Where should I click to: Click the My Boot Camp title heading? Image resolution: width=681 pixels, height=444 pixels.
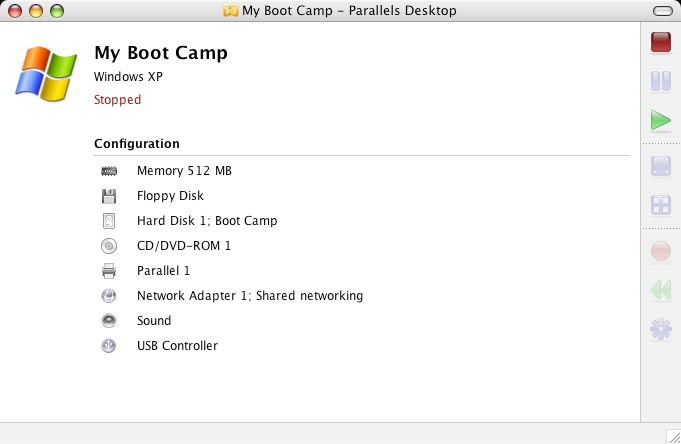click(161, 53)
